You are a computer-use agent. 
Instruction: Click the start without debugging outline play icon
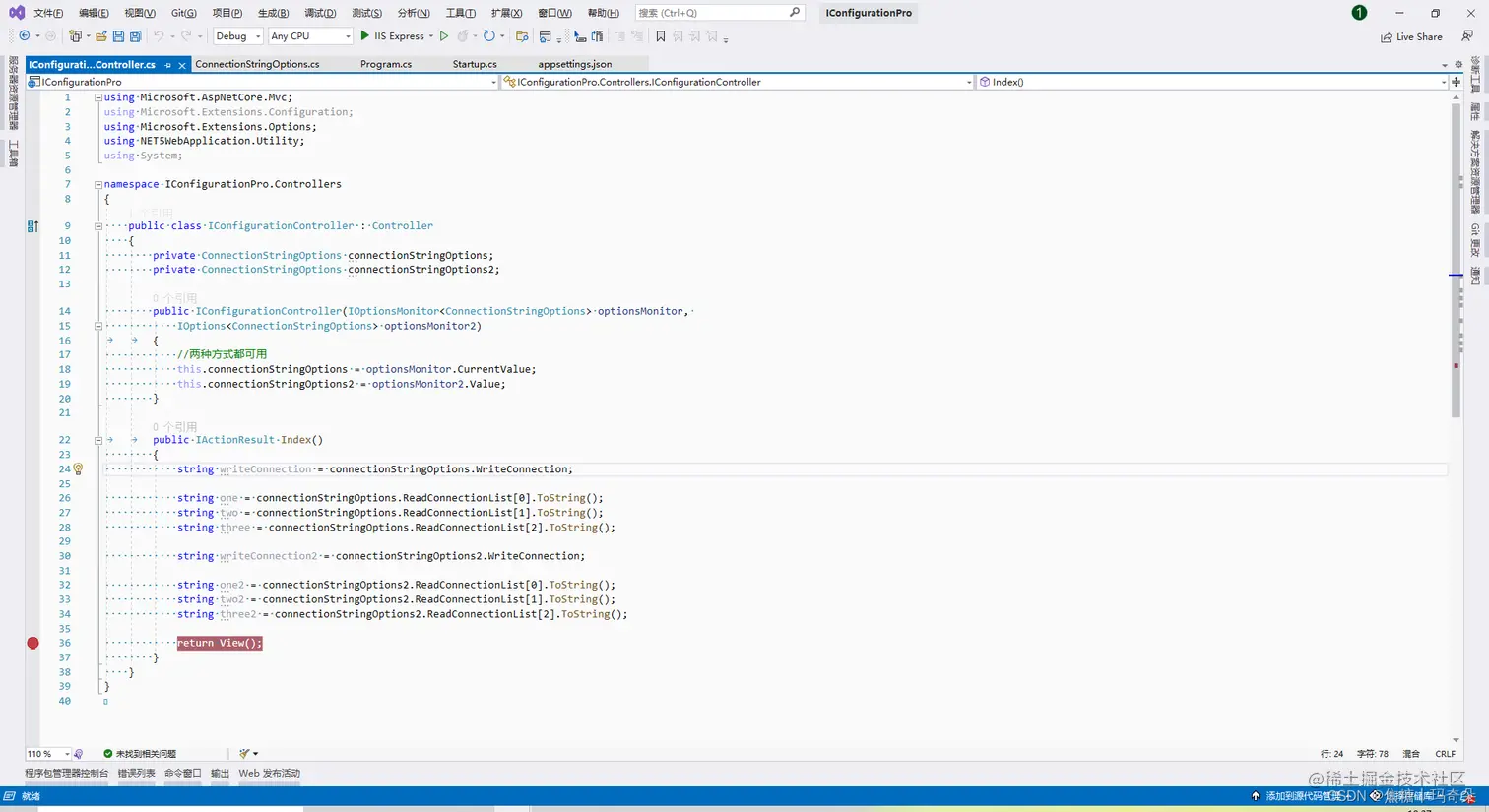444,36
